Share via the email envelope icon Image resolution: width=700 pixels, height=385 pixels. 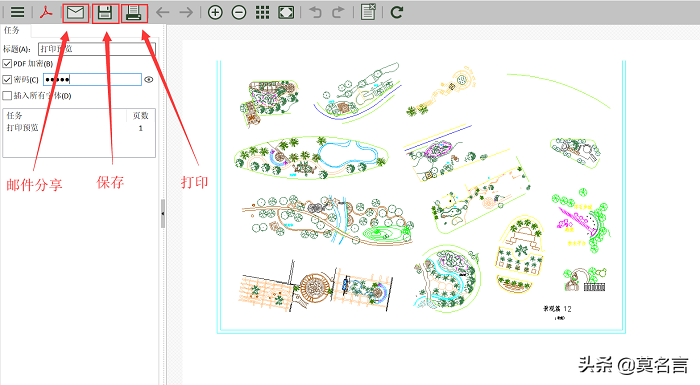tap(75, 13)
